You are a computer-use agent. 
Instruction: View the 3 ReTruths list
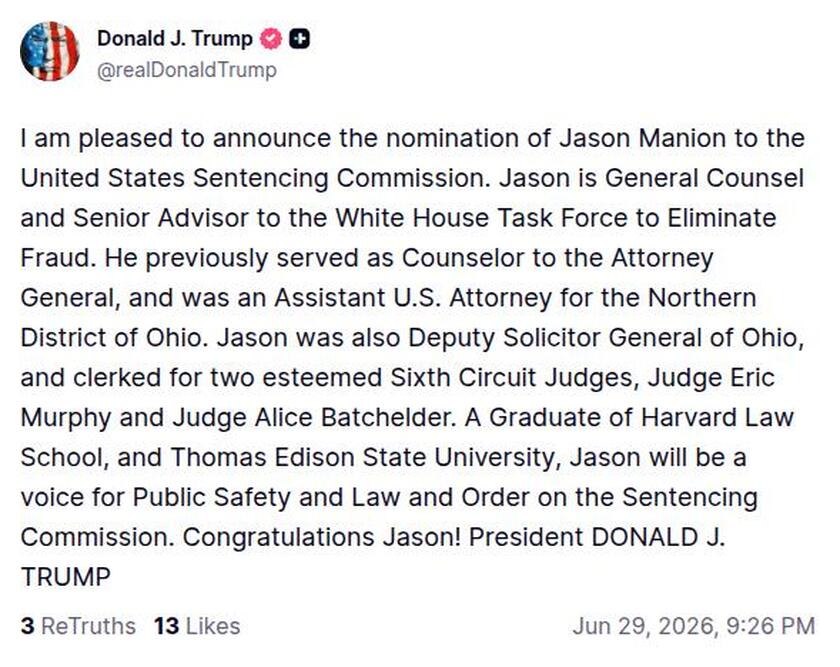tap(78, 626)
